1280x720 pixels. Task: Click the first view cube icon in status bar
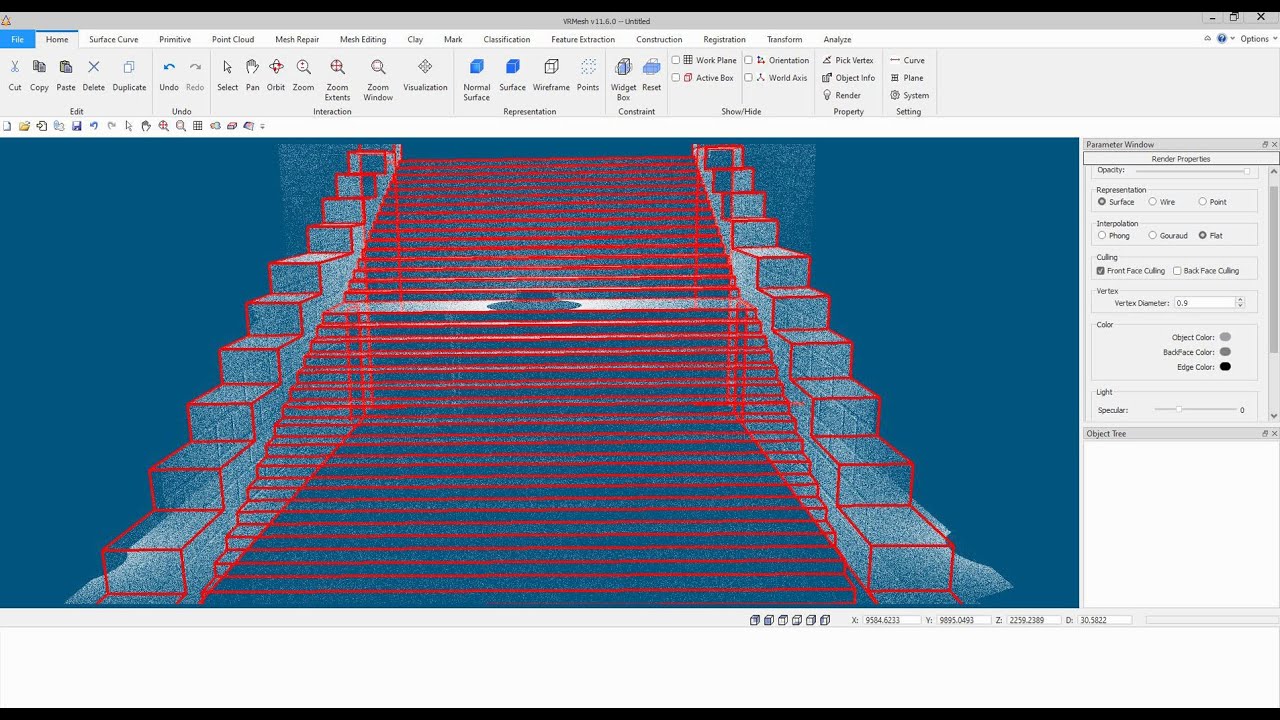[x=755, y=620]
